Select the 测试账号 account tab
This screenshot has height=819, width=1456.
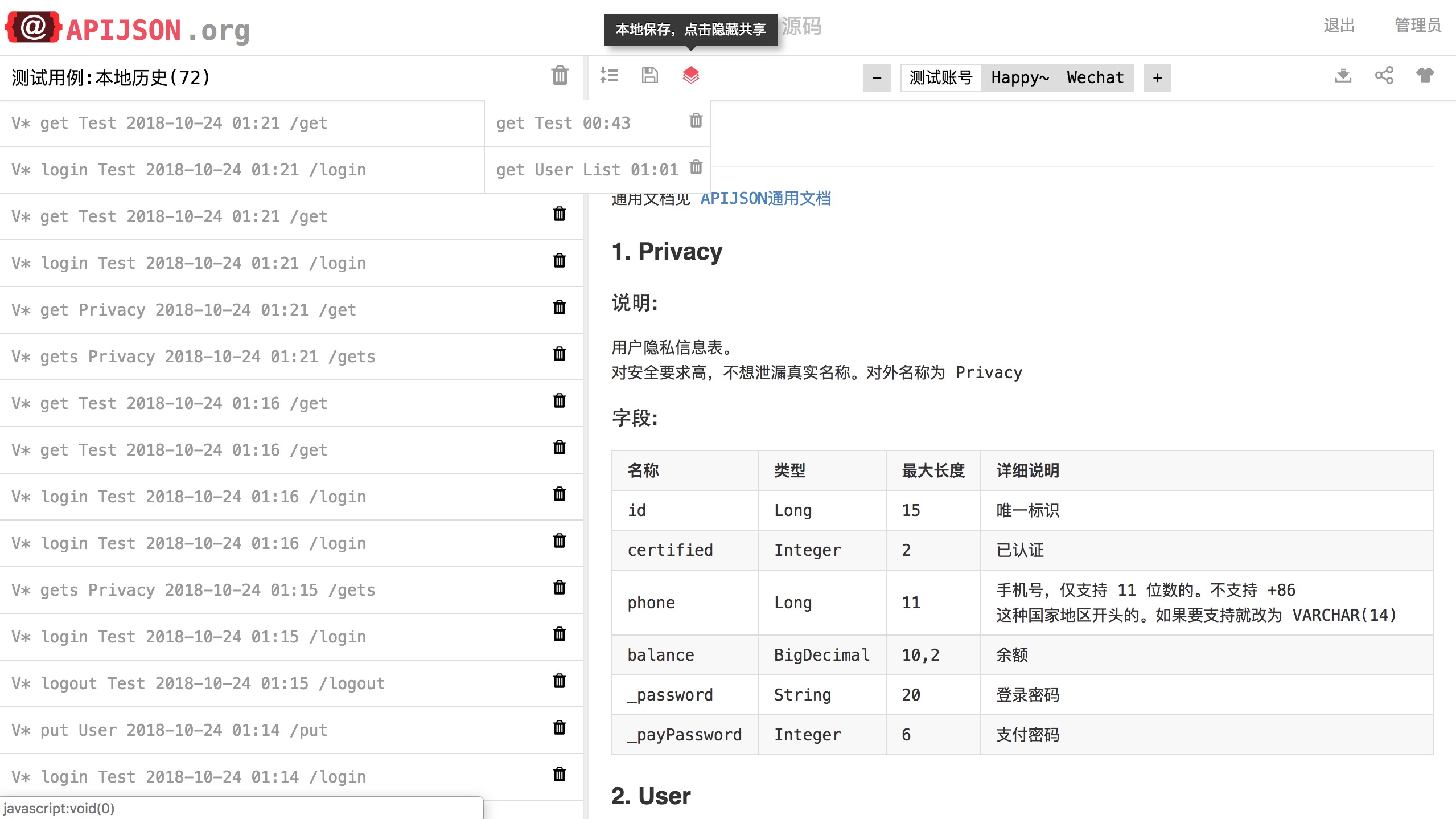coord(940,78)
